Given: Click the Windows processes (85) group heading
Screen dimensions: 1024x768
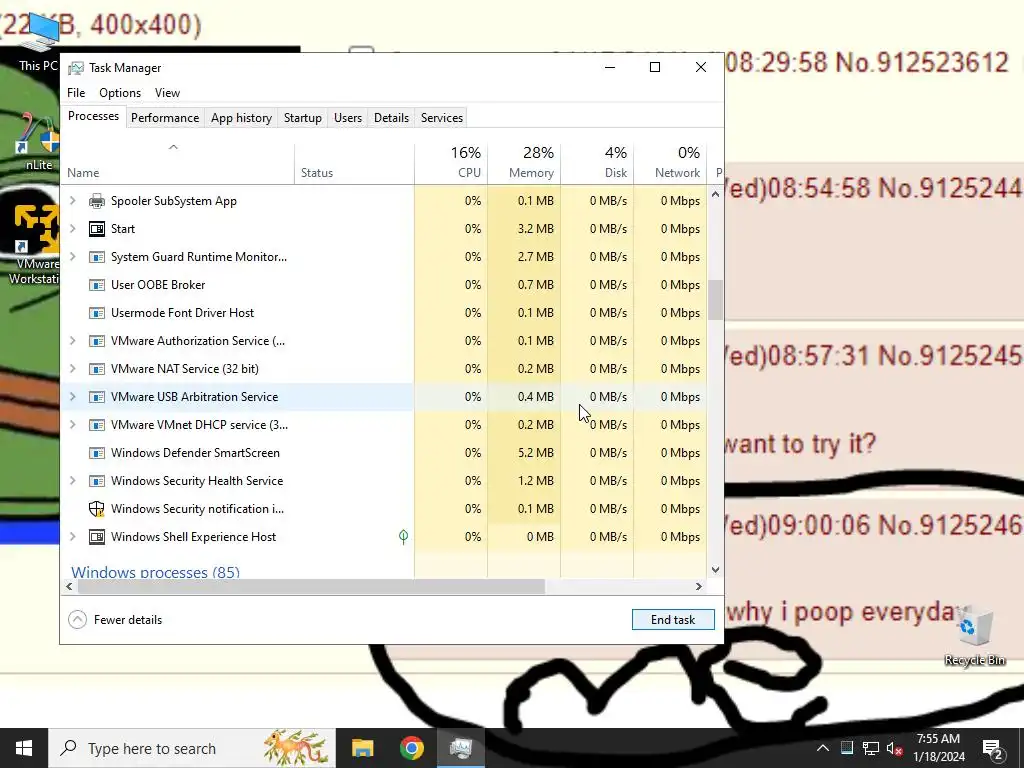Looking at the screenshot, I should click(155, 572).
